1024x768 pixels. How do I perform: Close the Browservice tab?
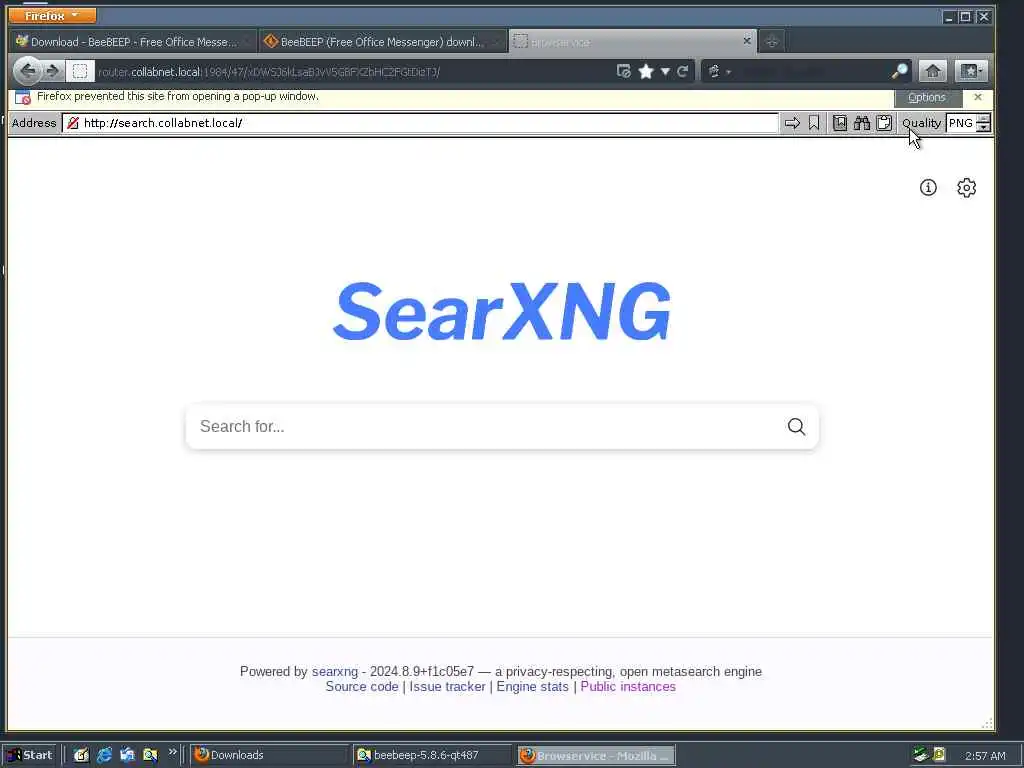pyautogui.click(x=746, y=40)
